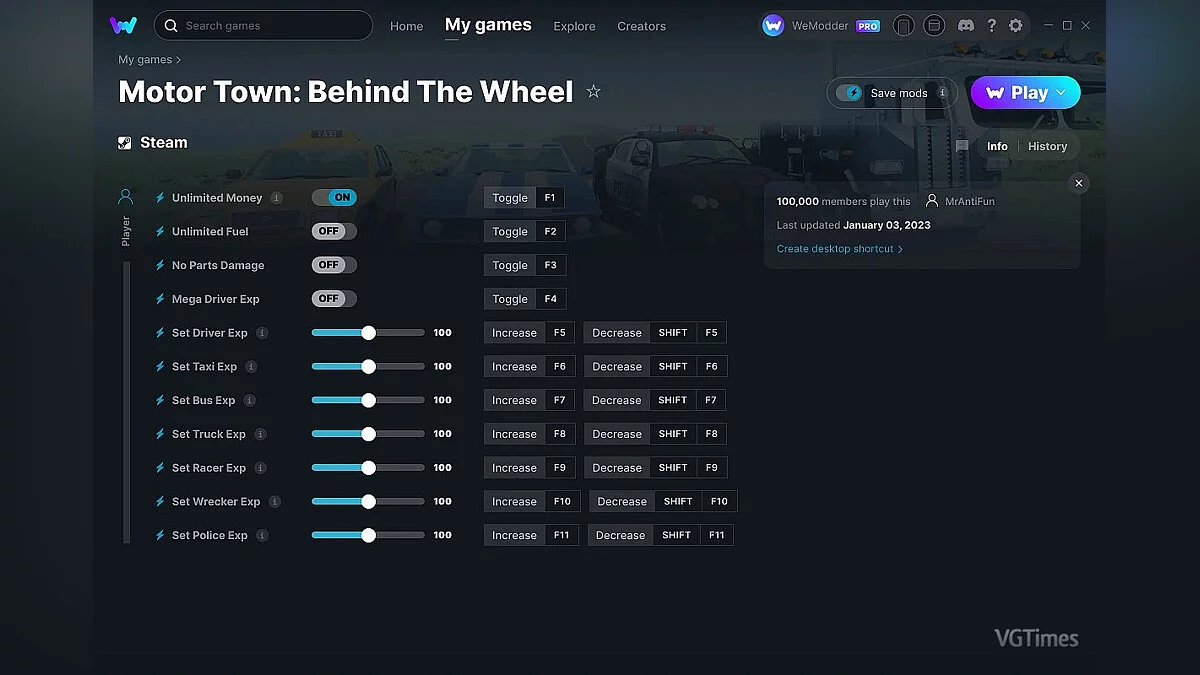Screen dimensions: 1200x675
Task: Click the help question mark icon
Action: [991, 25]
